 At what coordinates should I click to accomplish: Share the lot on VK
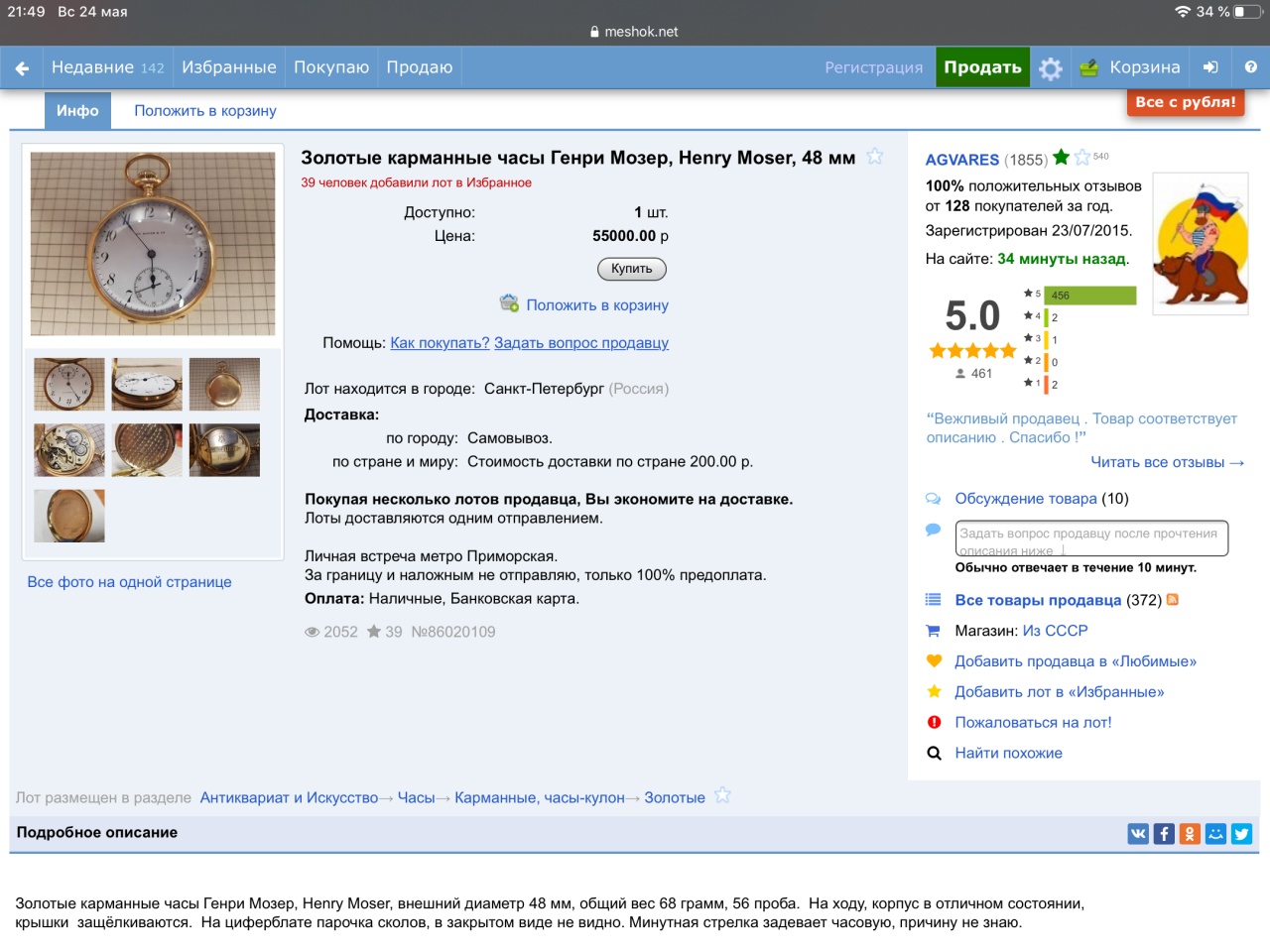click(x=1138, y=834)
